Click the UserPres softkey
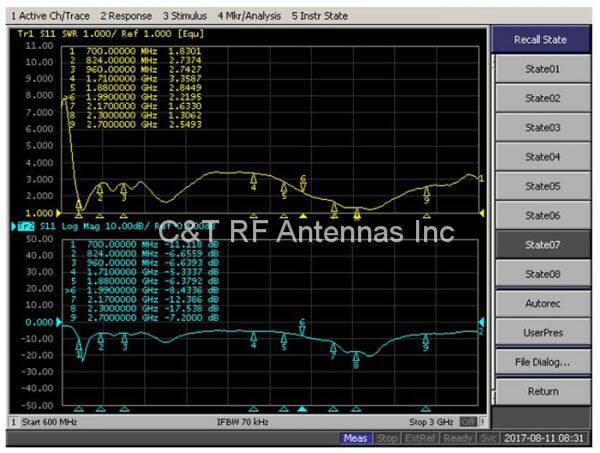 pos(542,332)
